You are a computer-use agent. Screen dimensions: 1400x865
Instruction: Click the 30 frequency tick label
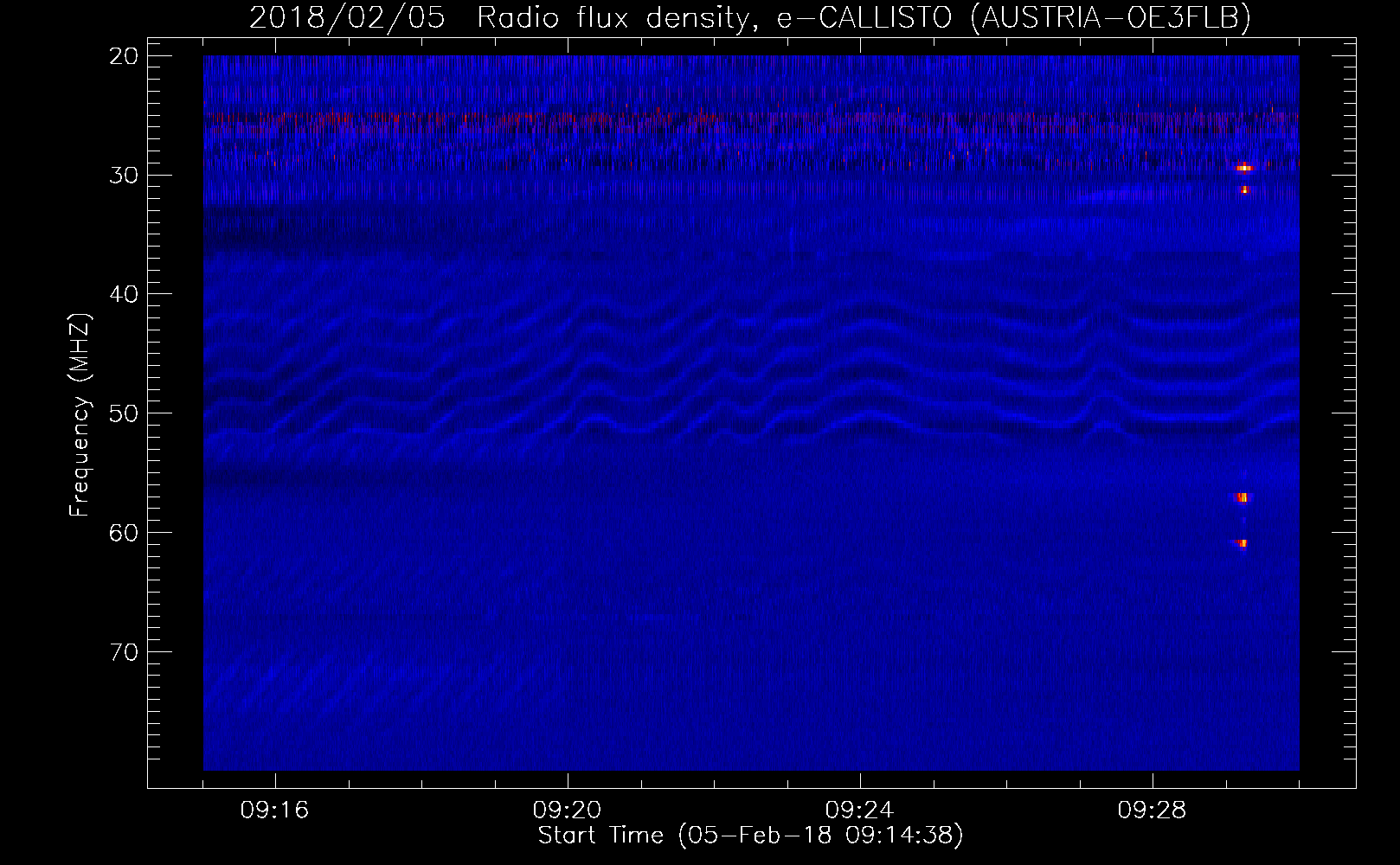pyautogui.click(x=125, y=176)
